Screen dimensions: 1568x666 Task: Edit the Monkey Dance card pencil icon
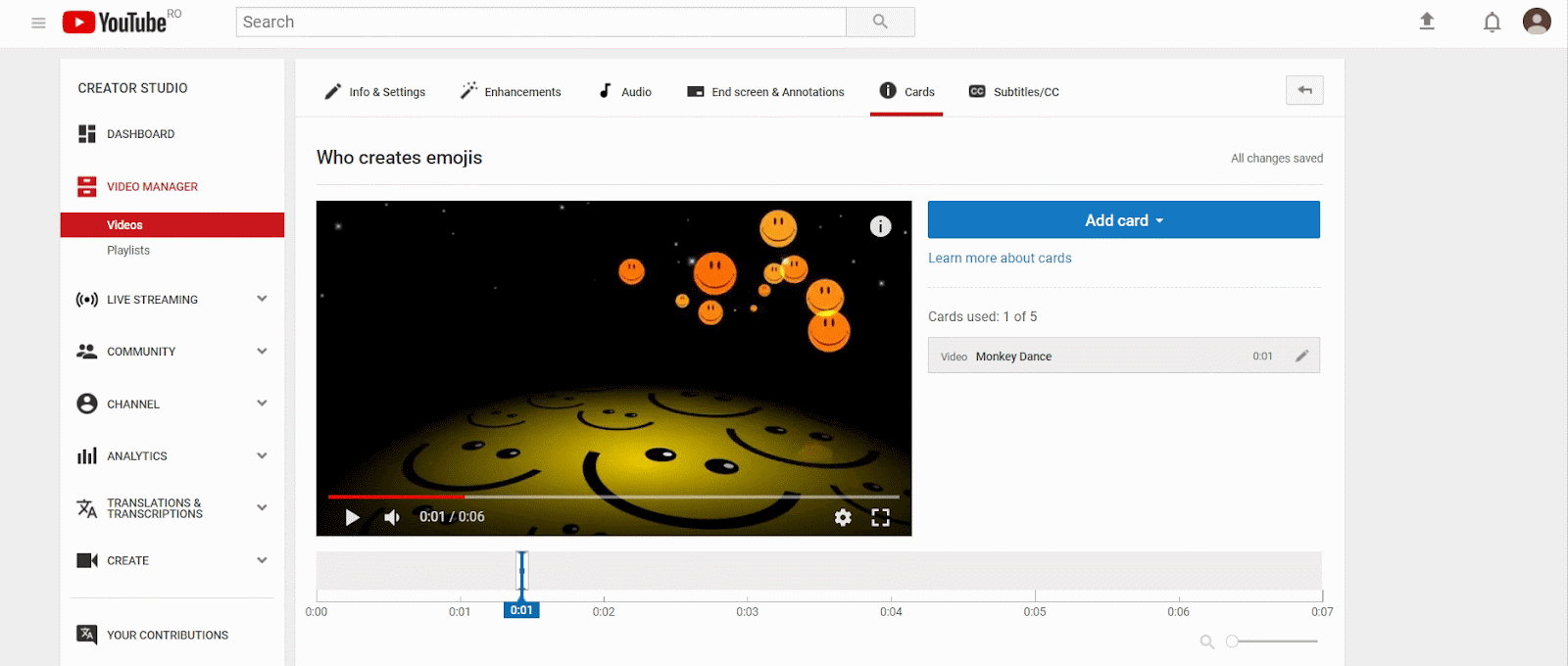[x=1301, y=357]
